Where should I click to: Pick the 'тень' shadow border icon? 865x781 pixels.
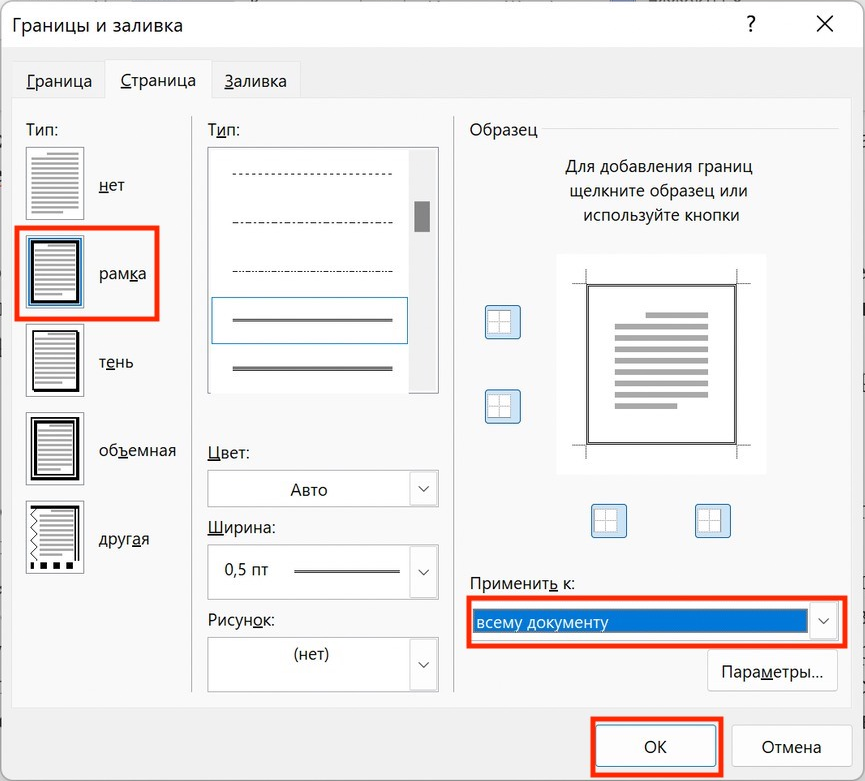[55, 360]
